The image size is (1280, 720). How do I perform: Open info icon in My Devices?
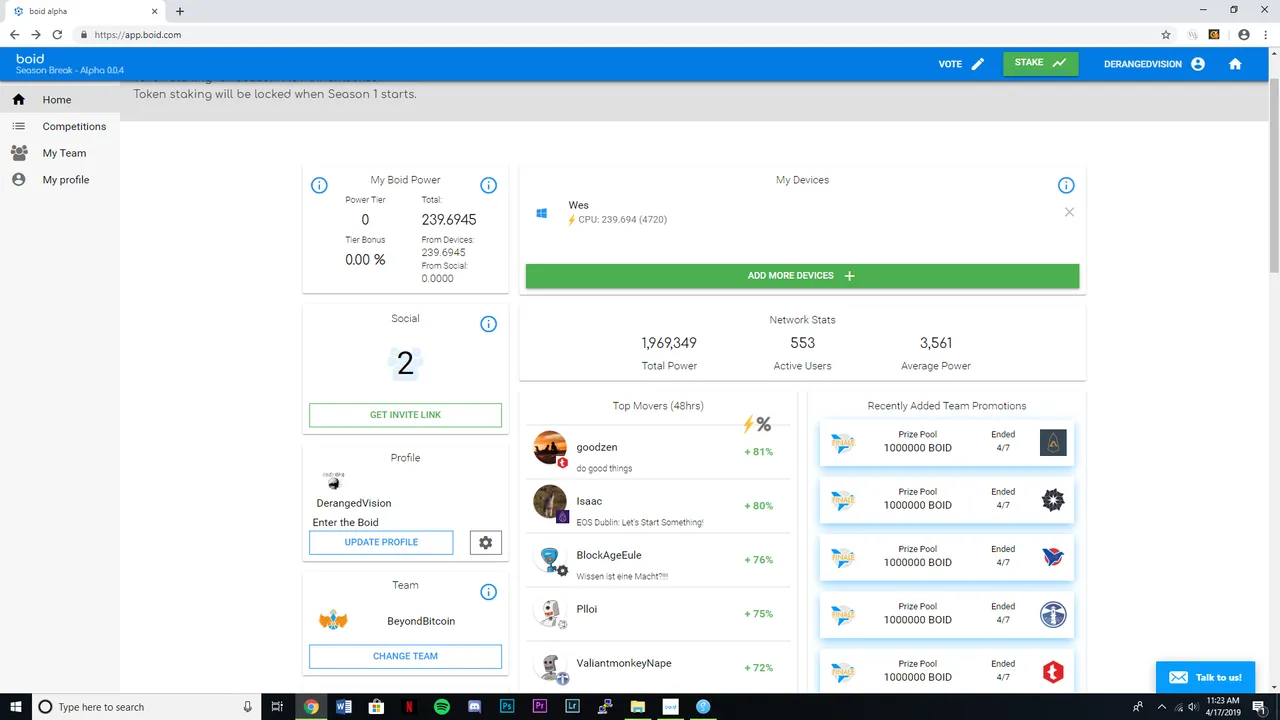[x=1066, y=185]
